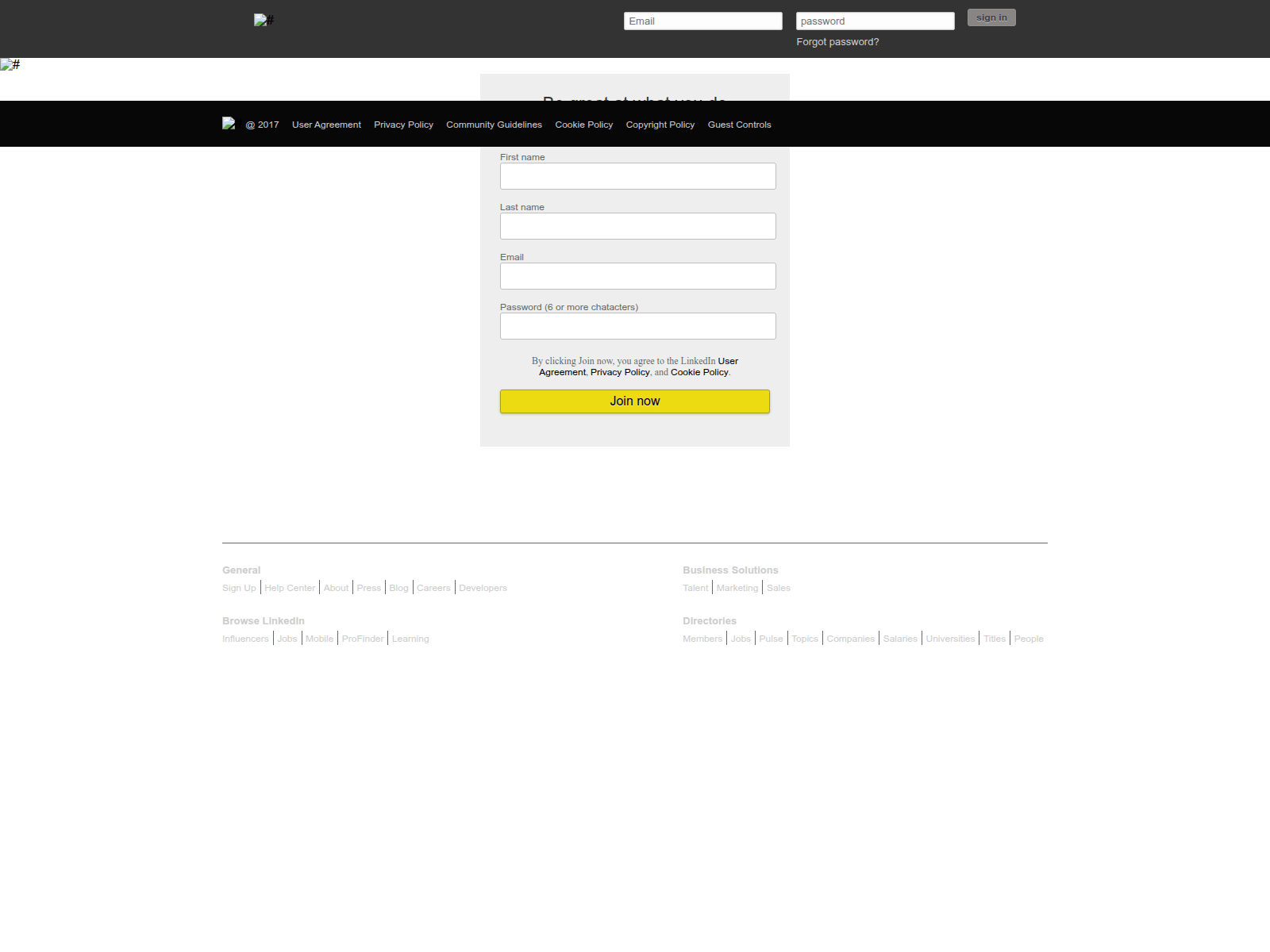1270x952 pixels.
Task: Open Cookie Policy link in form disclaimer
Action: click(699, 372)
